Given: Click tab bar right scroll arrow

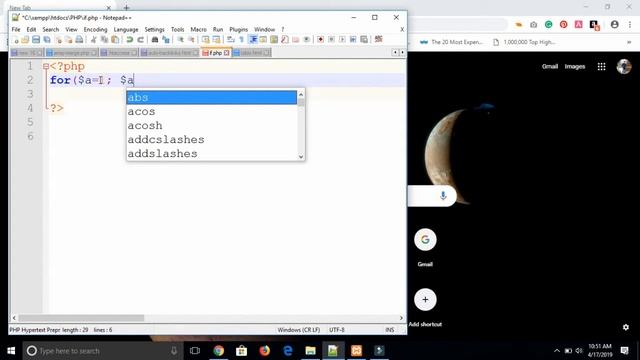Looking at the screenshot, I should pos(402,53).
